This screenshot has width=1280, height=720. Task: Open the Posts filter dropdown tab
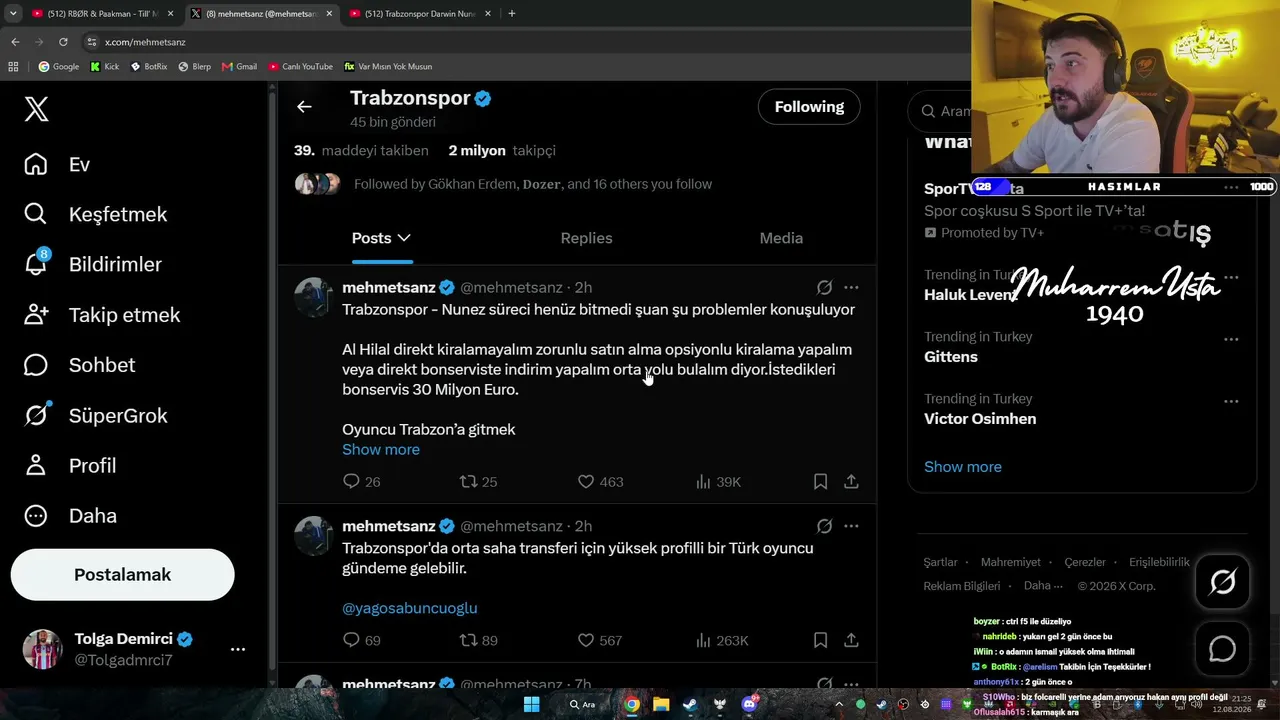coord(381,238)
